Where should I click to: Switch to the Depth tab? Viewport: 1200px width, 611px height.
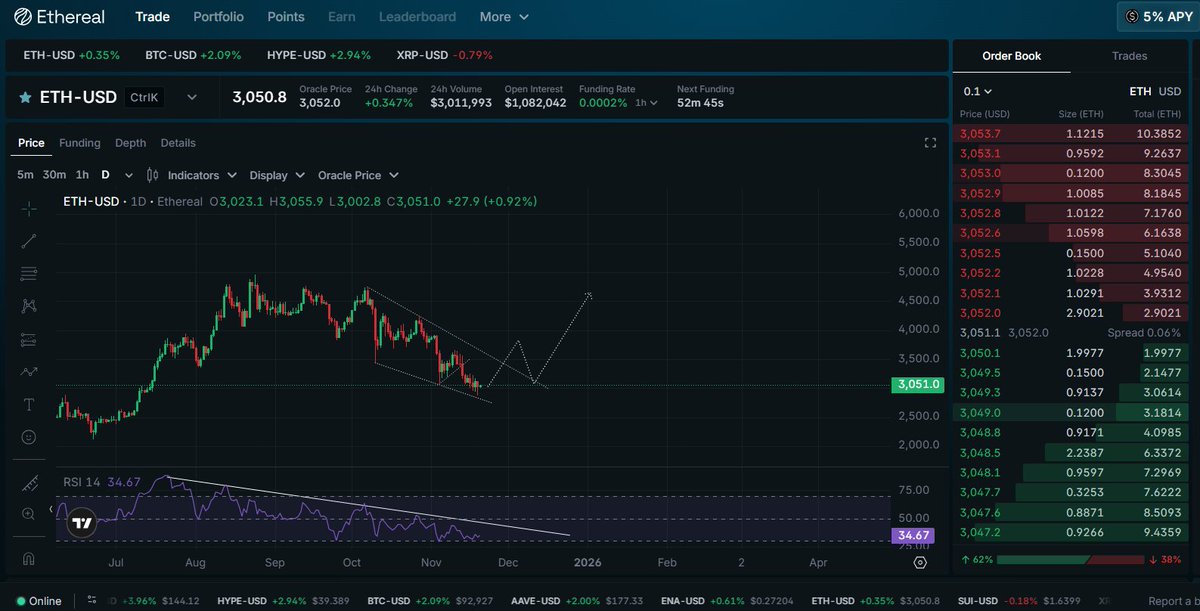coord(130,143)
